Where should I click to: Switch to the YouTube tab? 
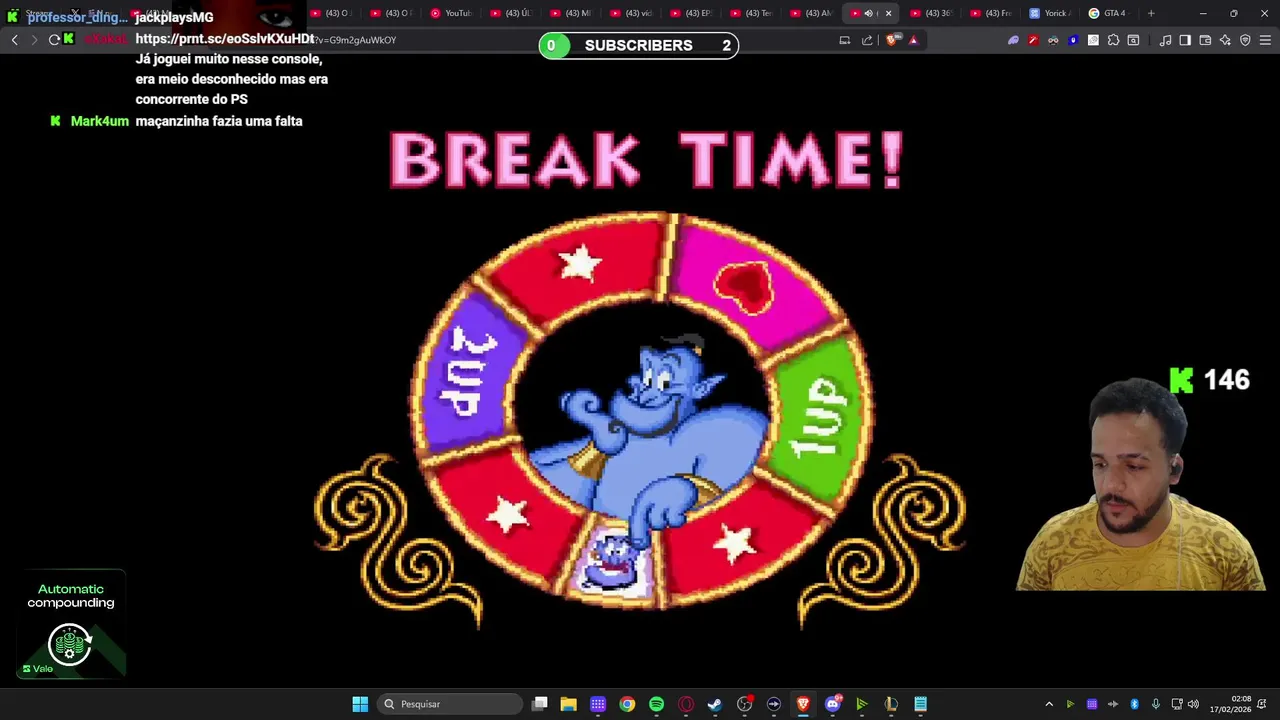coord(451,13)
